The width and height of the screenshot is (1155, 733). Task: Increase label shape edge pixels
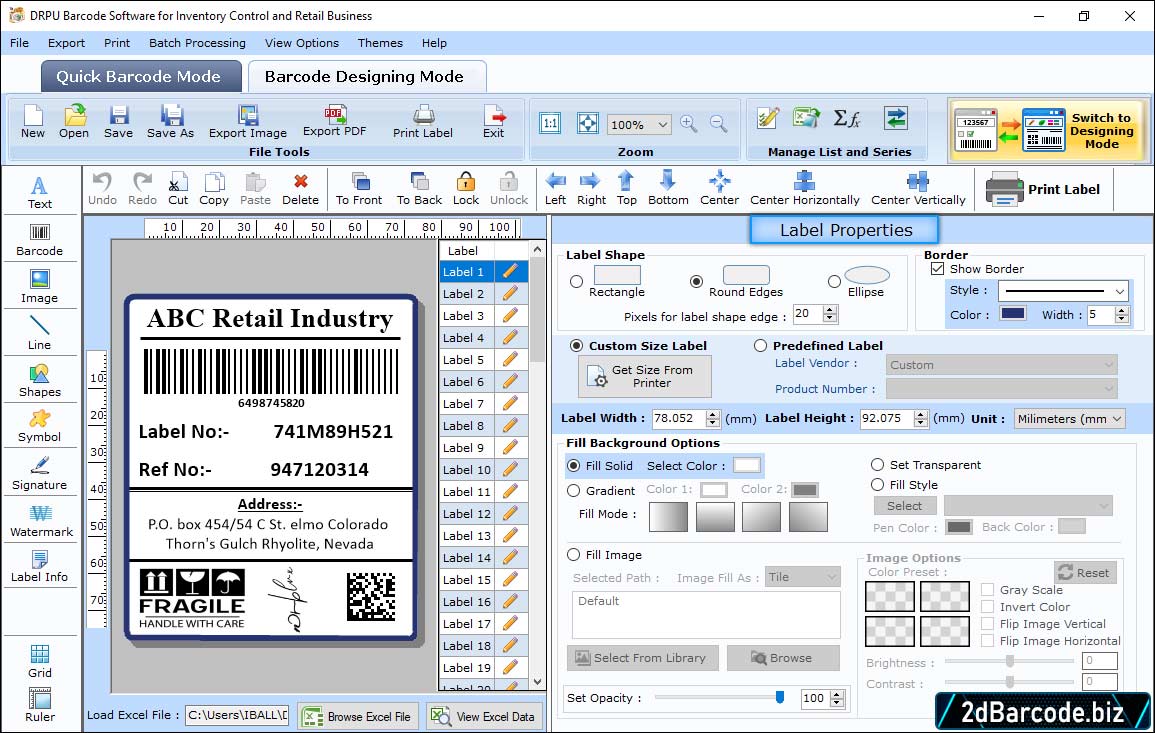pos(830,310)
